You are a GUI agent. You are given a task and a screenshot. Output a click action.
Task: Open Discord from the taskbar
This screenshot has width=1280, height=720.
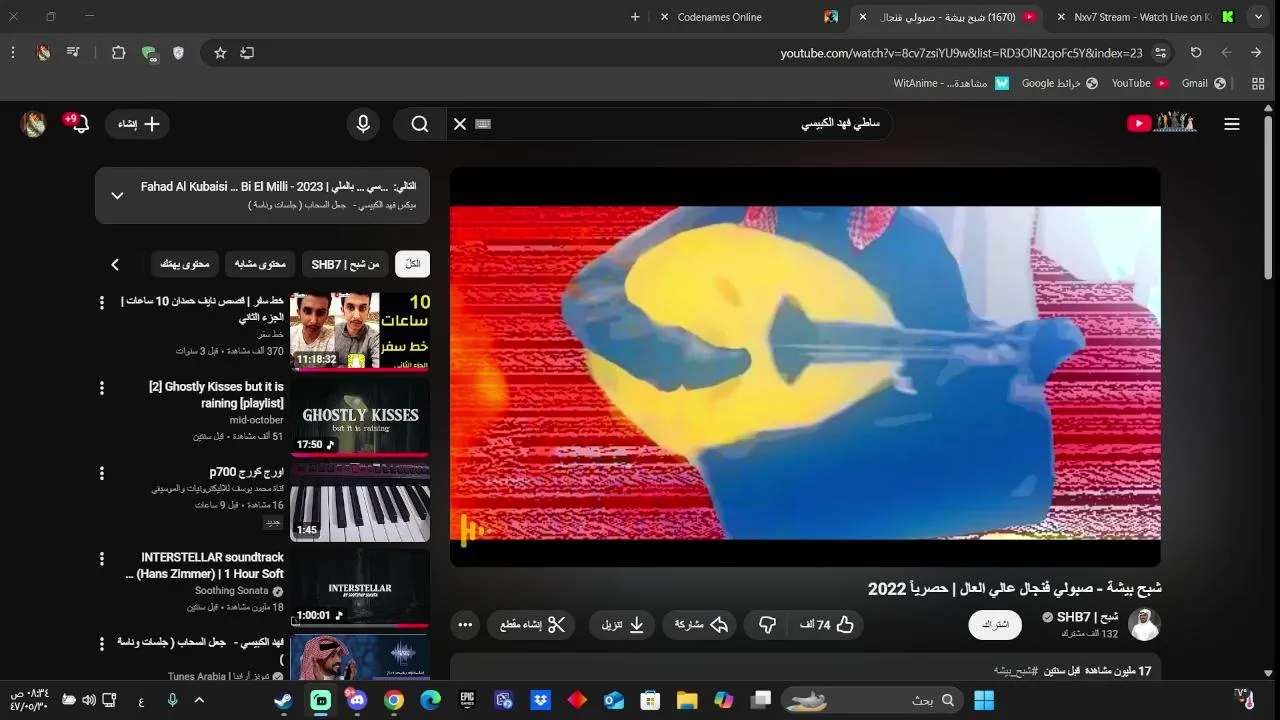(357, 700)
